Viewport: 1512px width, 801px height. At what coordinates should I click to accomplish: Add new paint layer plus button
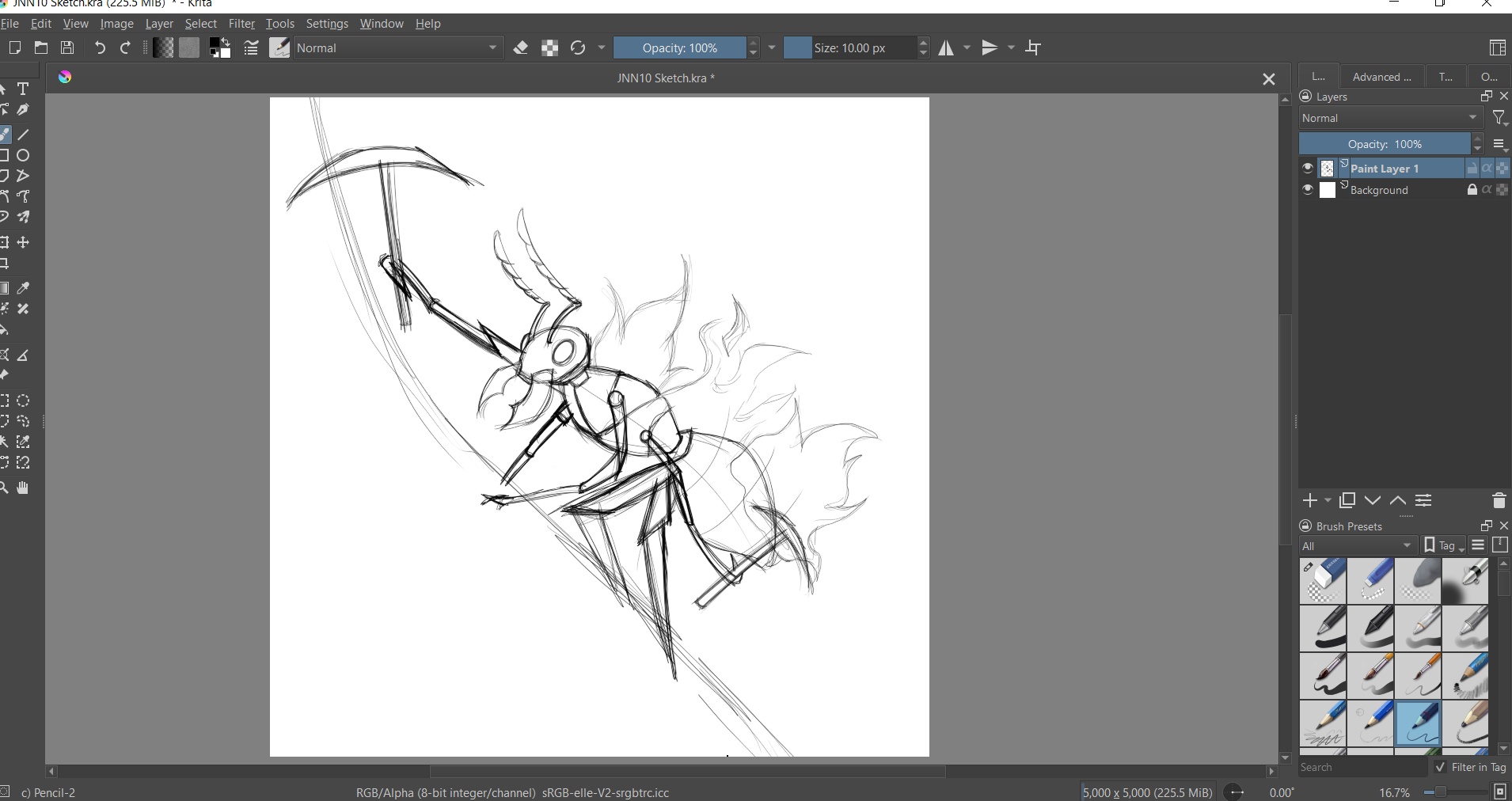(1310, 500)
